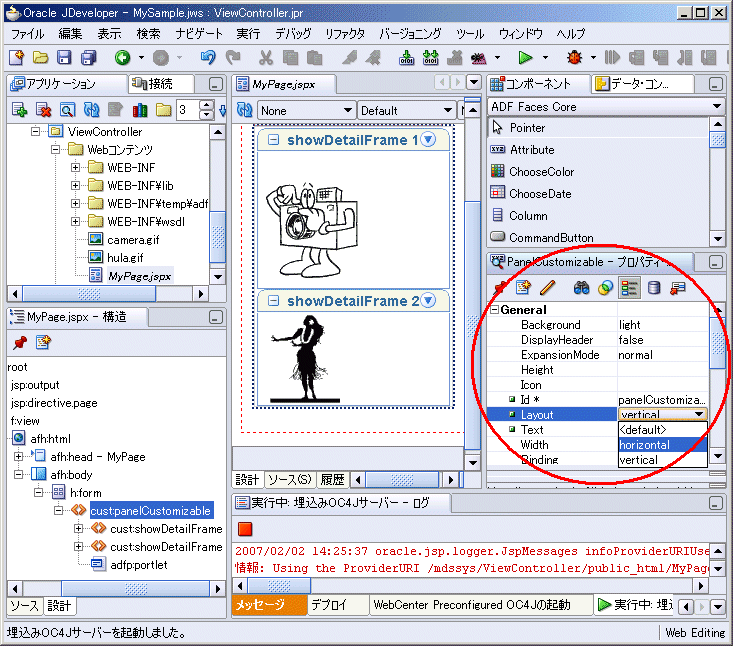Click the delete icon in Application navigator toolbar
The width and height of the screenshot is (733, 646).
pyautogui.click(x=43, y=110)
